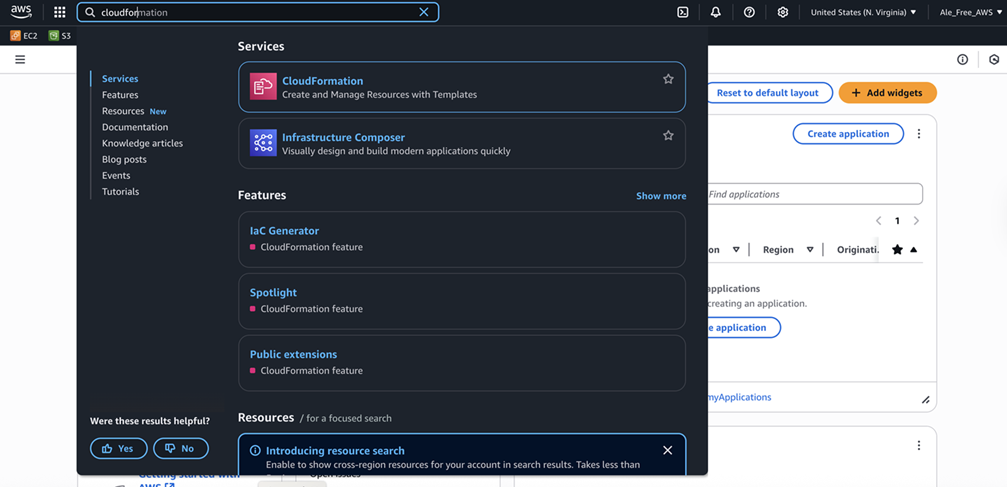Click into the cloudformation search box
This screenshot has height=487, width=1007.
tap(258, 12)
